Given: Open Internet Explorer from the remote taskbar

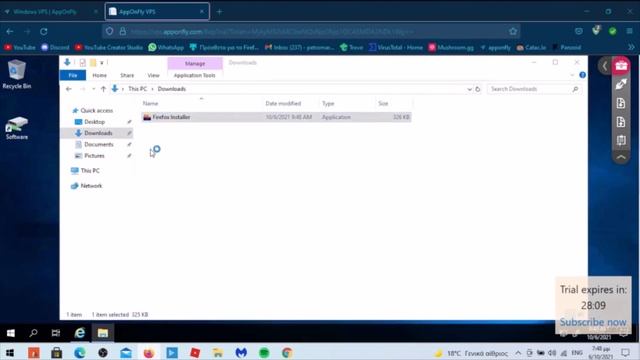Looking at the screenshot, I should pyautogui.click(x=80, y=333).
